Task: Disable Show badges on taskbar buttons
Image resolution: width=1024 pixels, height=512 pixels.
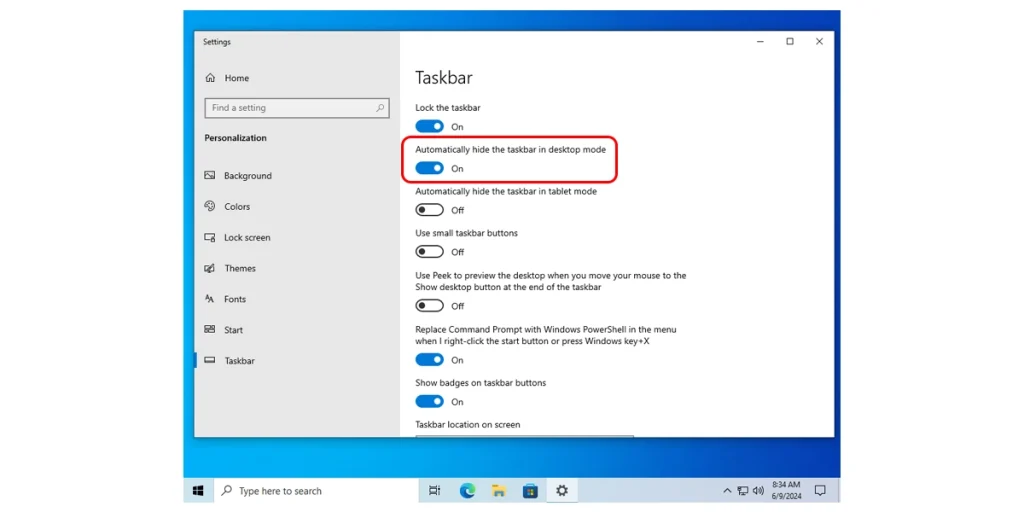Action: pyautogui.click(x=430, y=402)
